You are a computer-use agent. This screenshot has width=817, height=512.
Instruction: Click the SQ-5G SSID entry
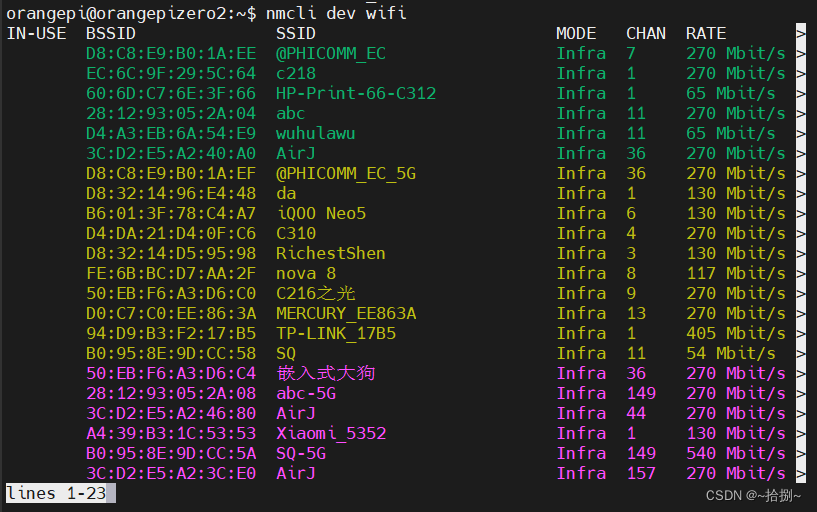301,453
